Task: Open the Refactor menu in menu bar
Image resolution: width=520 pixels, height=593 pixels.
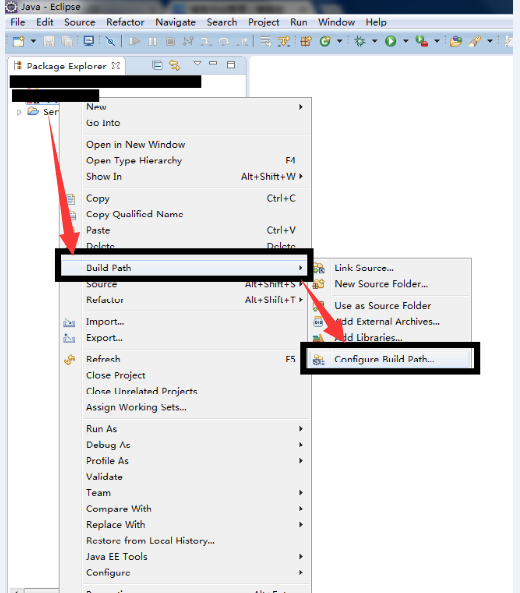Action: [x=125, y=22]
